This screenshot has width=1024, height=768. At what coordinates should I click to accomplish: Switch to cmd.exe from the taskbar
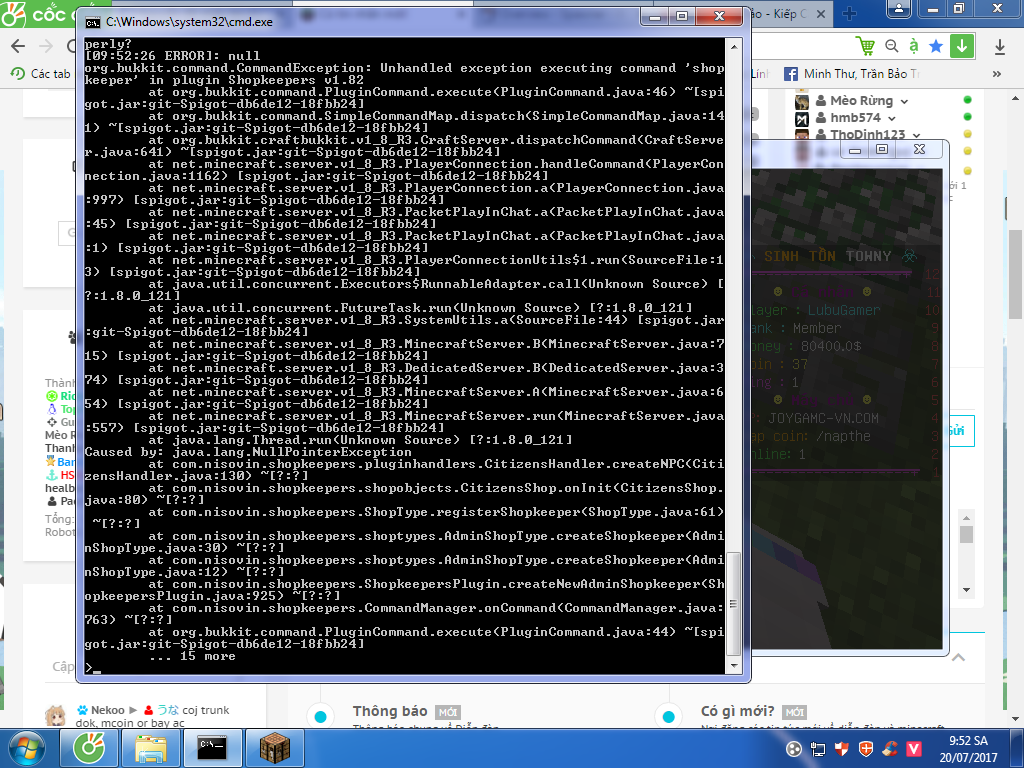point(212,748)
